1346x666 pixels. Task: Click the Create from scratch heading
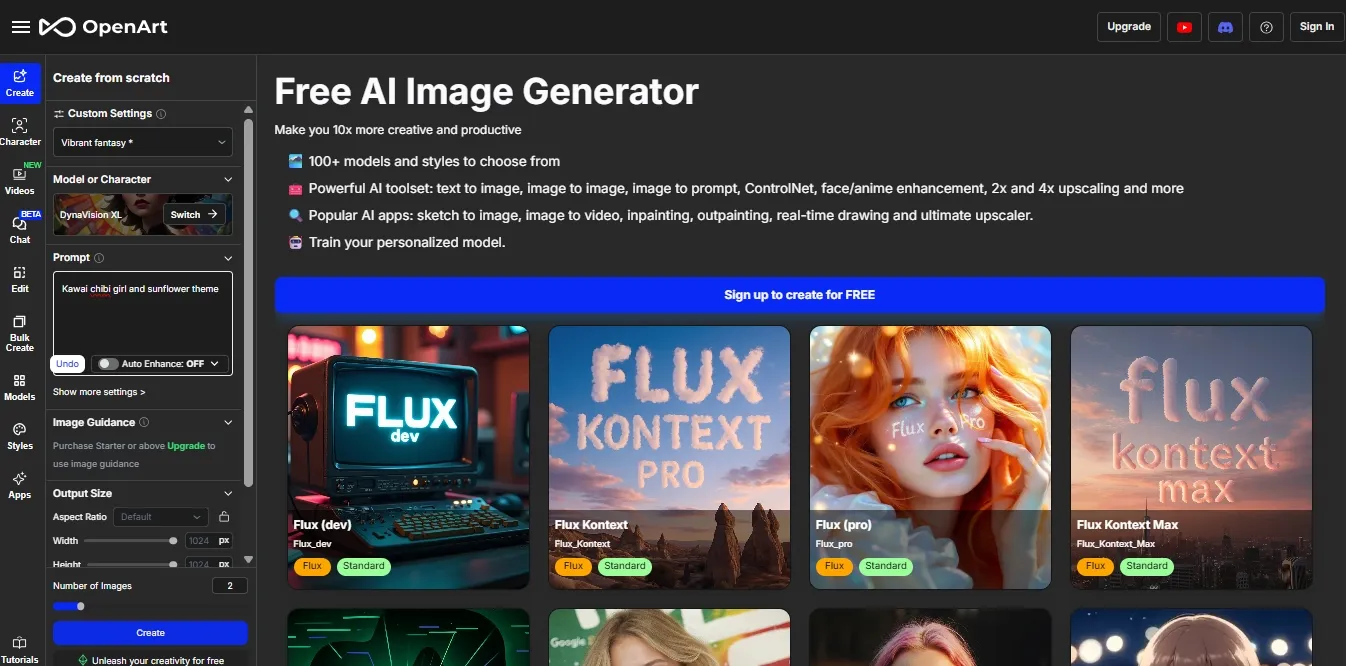[x=111, y=78]
